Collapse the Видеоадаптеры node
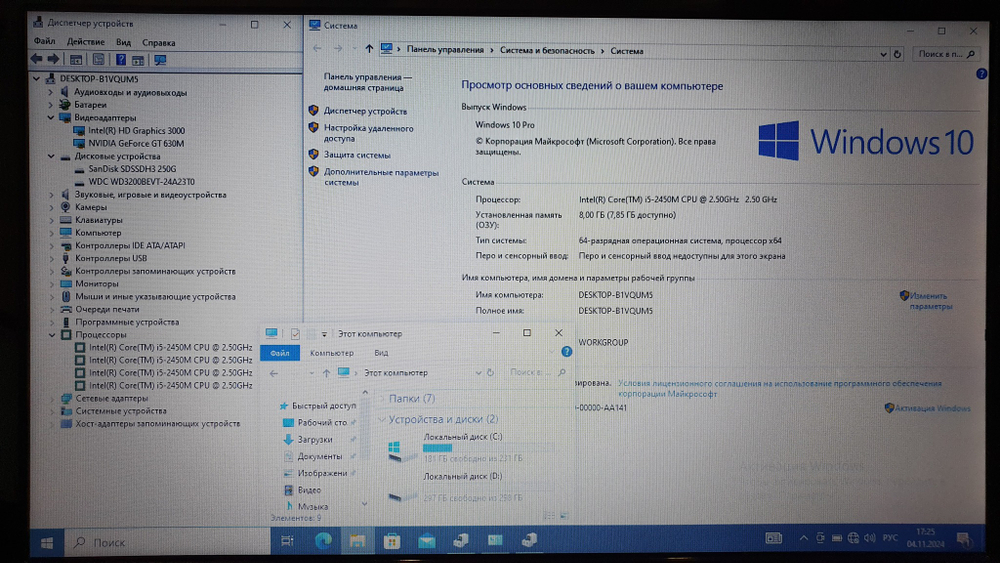 [51, 118]
